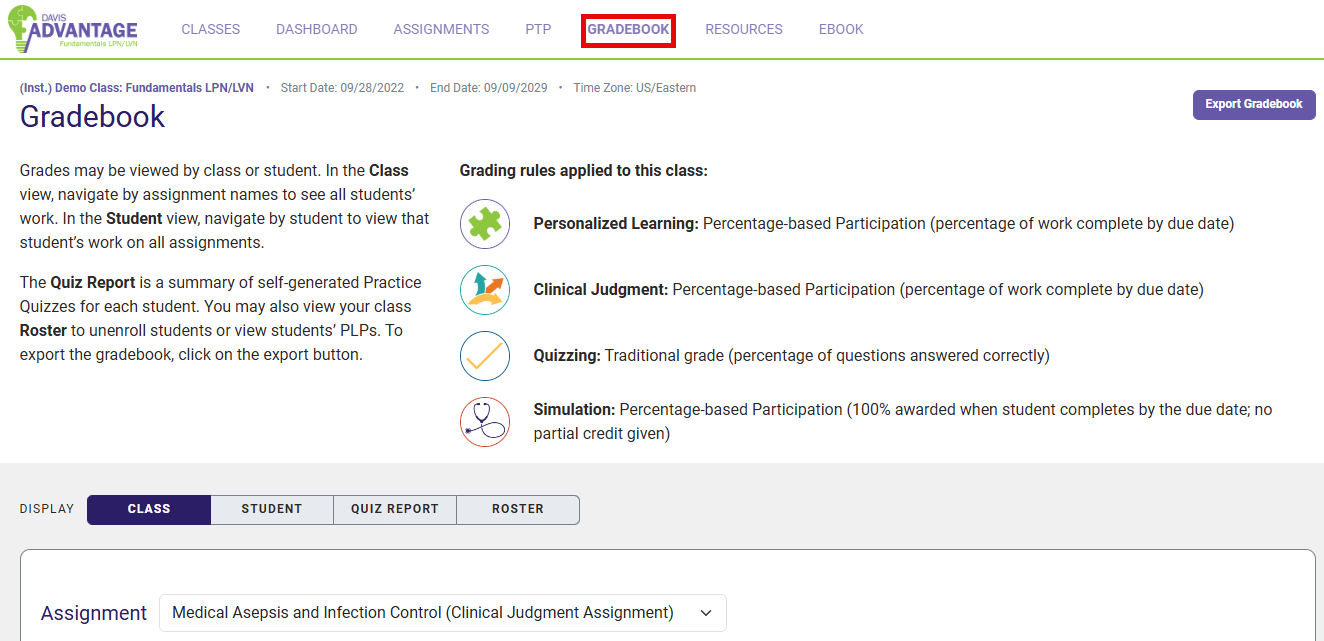Select the Gradebook tab

[x=628, y=30]
